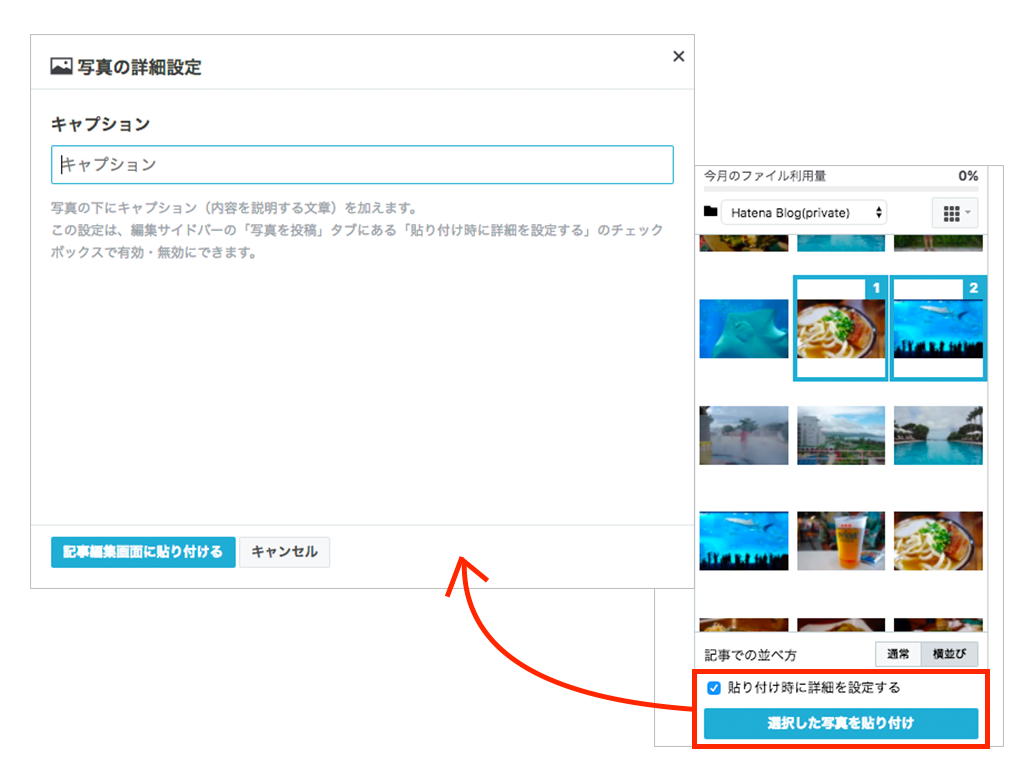Screen dimensions: 1024x768
Task: Select the infinity pool photo thumbnail
Action: 938,436
